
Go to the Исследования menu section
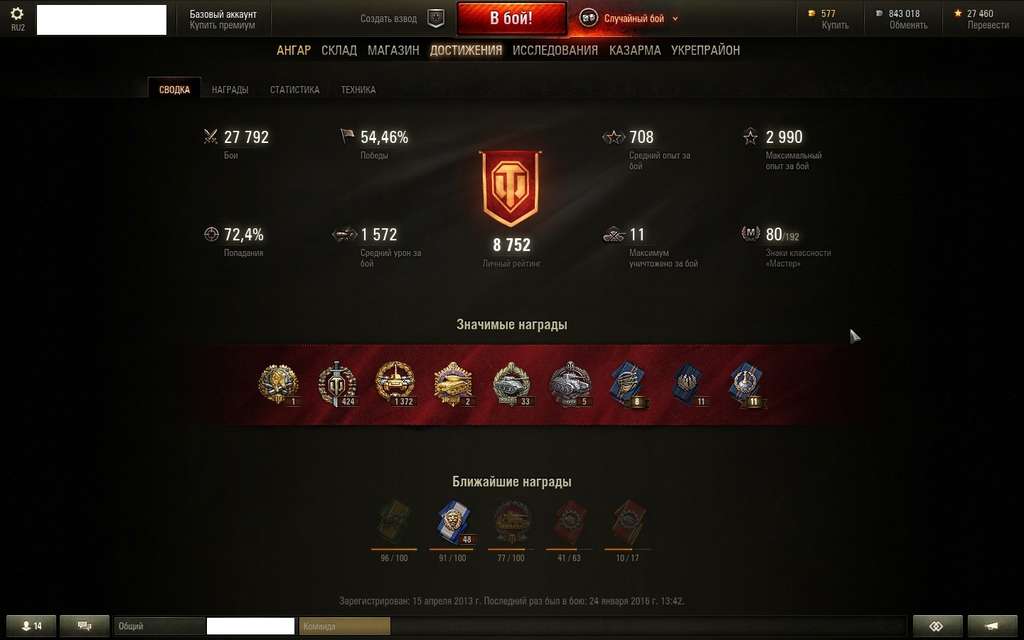[554, 50]
